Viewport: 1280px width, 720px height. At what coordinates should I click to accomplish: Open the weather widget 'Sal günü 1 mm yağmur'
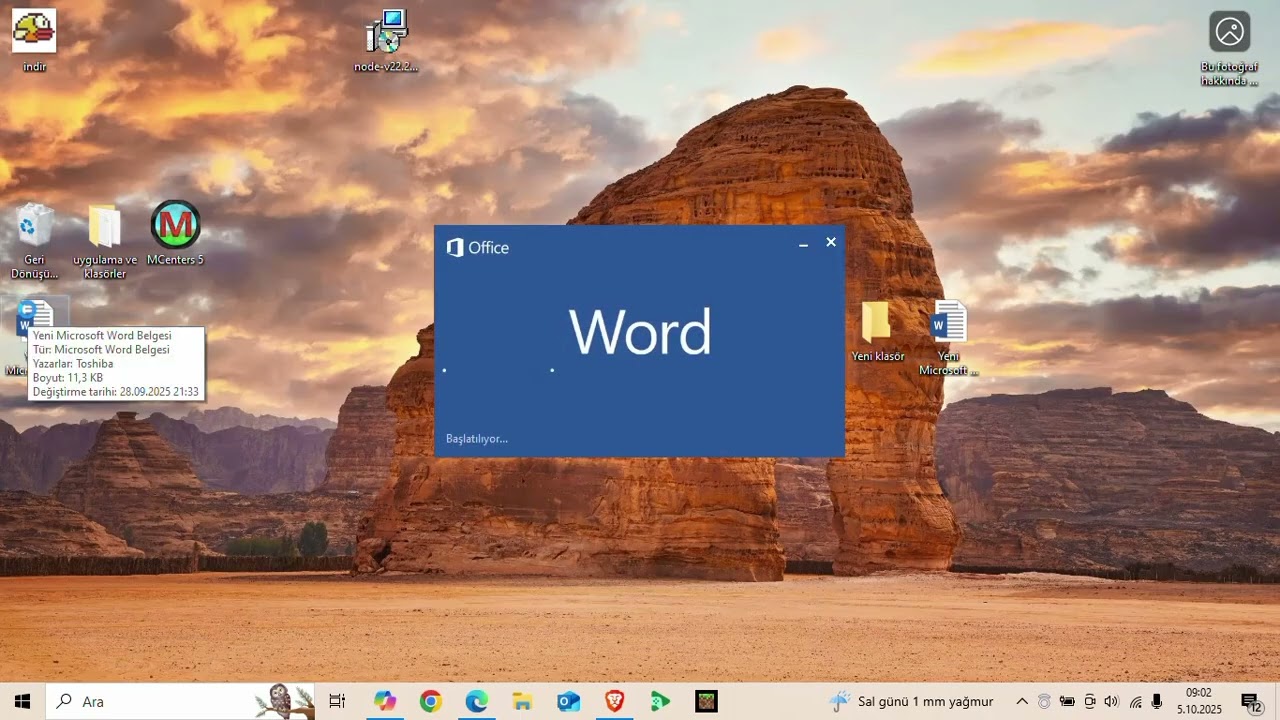[911, 701]
